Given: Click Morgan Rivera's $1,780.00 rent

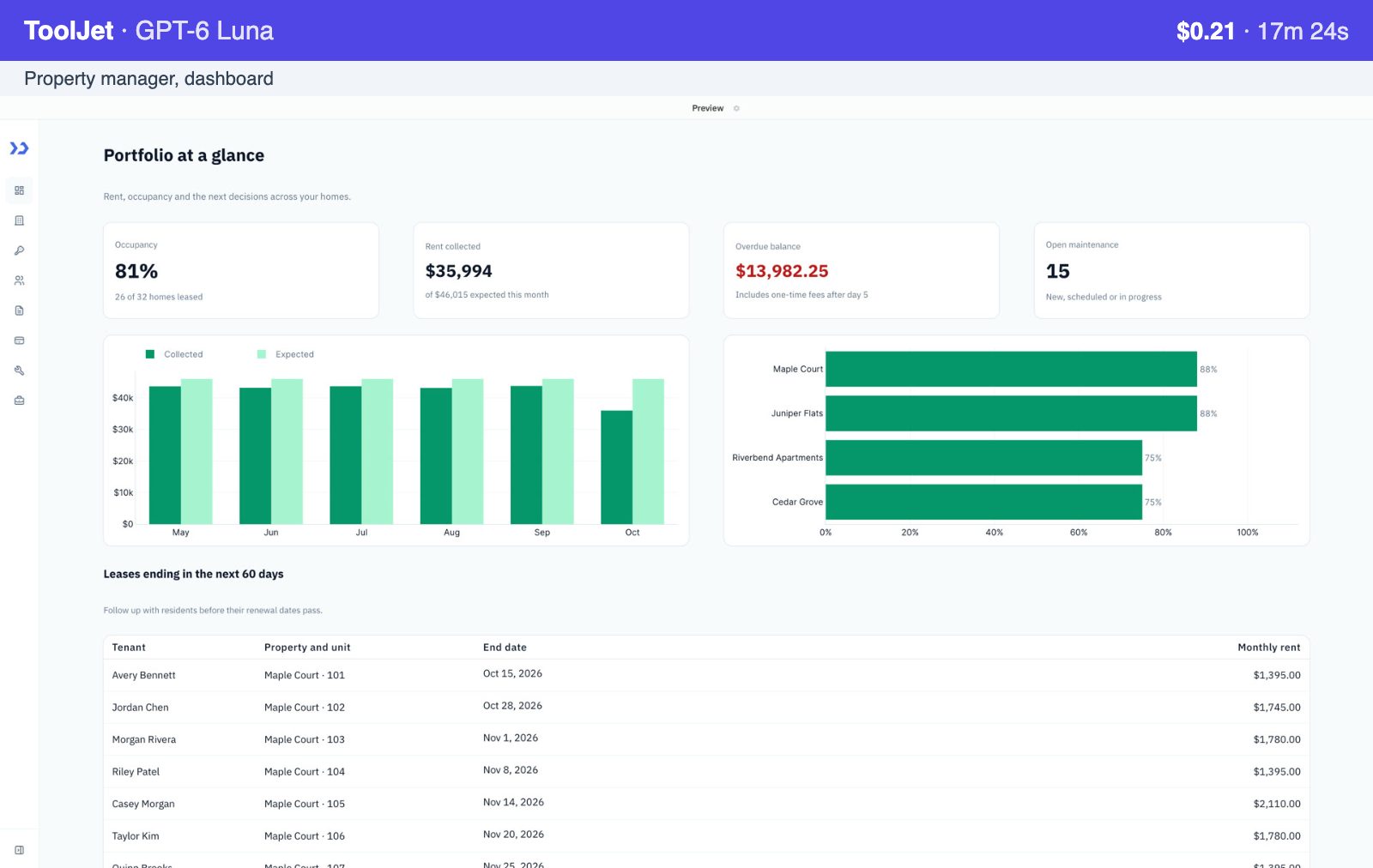Looking at the screenshot, I should click(x=1277, y=739).
